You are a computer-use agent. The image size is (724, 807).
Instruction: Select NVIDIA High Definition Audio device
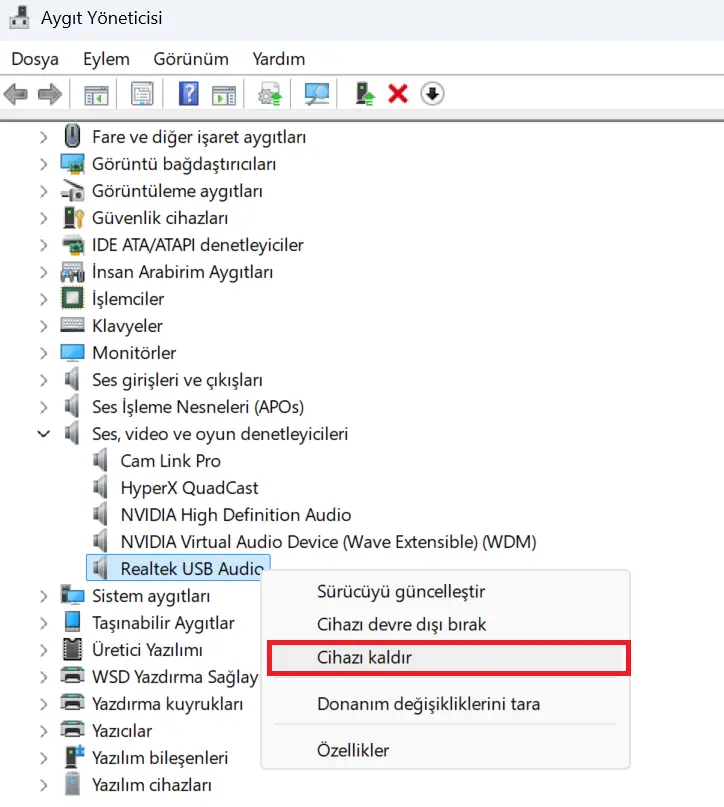point(236,515)
